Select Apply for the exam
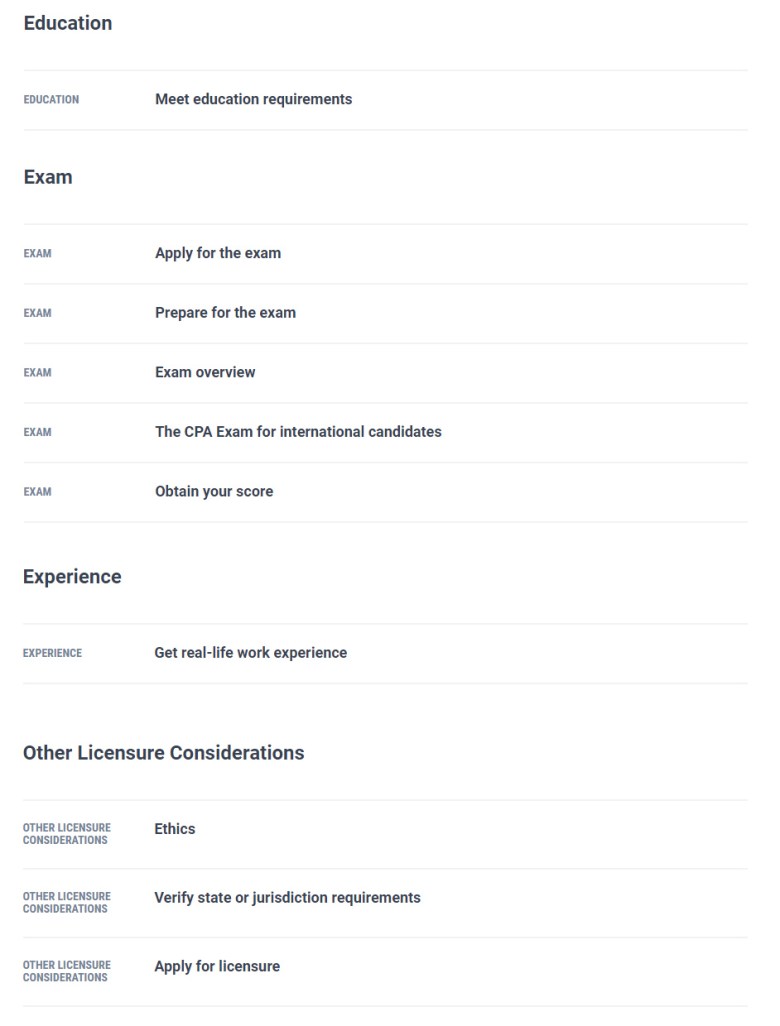The height and width of the screenshot is (1026, 780). [217, 253]
